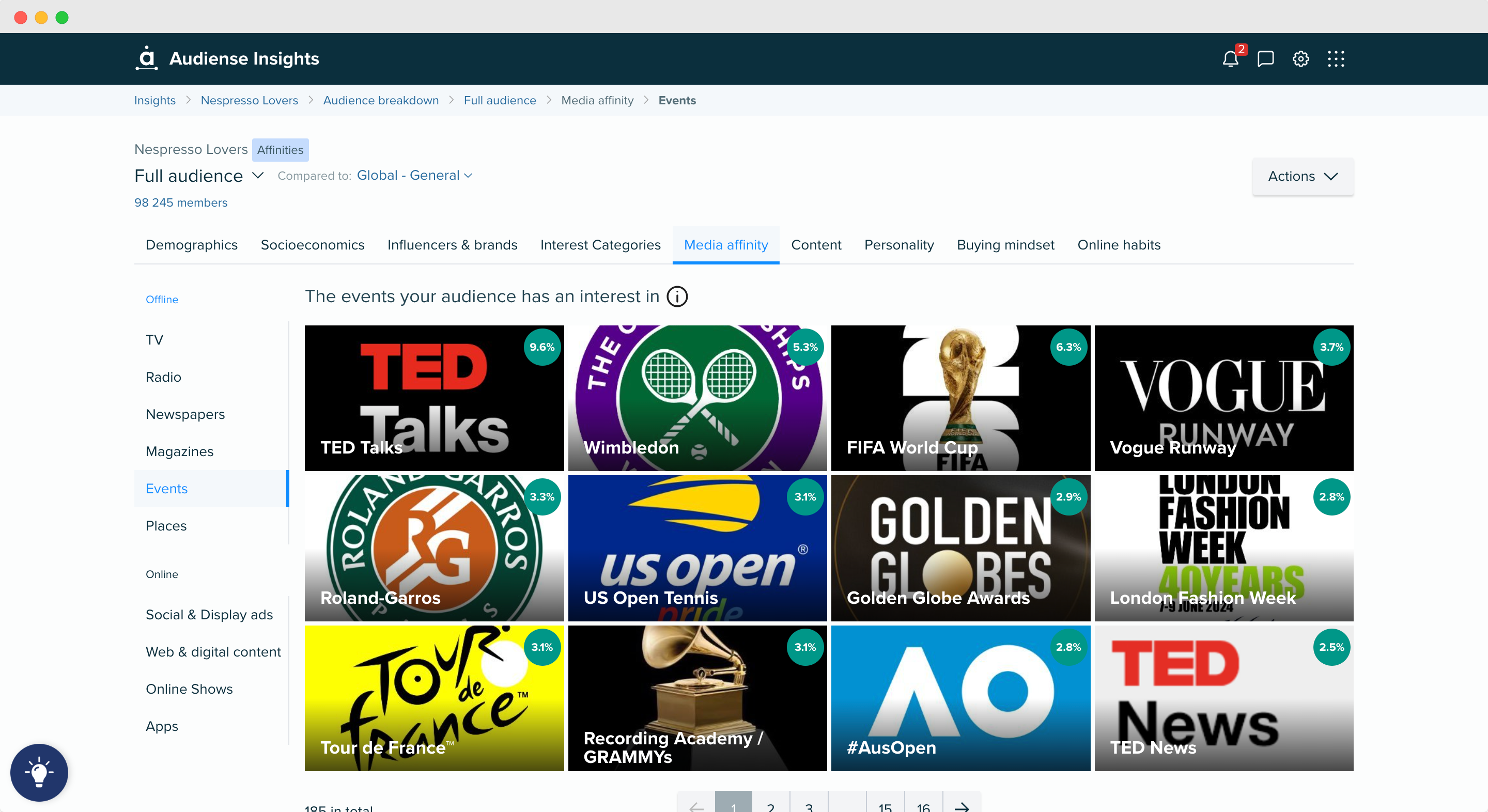1488x812 pixels.
Task: Select Events in the sidebar
Action: tap(211, 489)
